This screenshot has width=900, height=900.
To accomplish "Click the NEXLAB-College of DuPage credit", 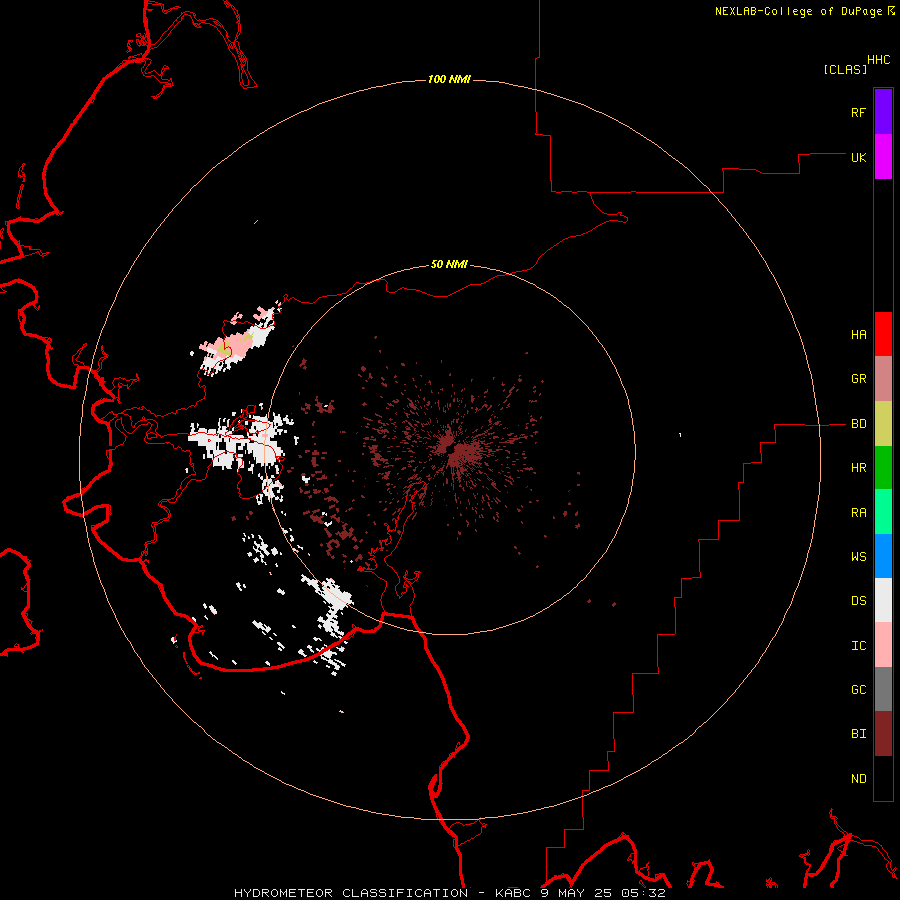I will tap(798, 11).
